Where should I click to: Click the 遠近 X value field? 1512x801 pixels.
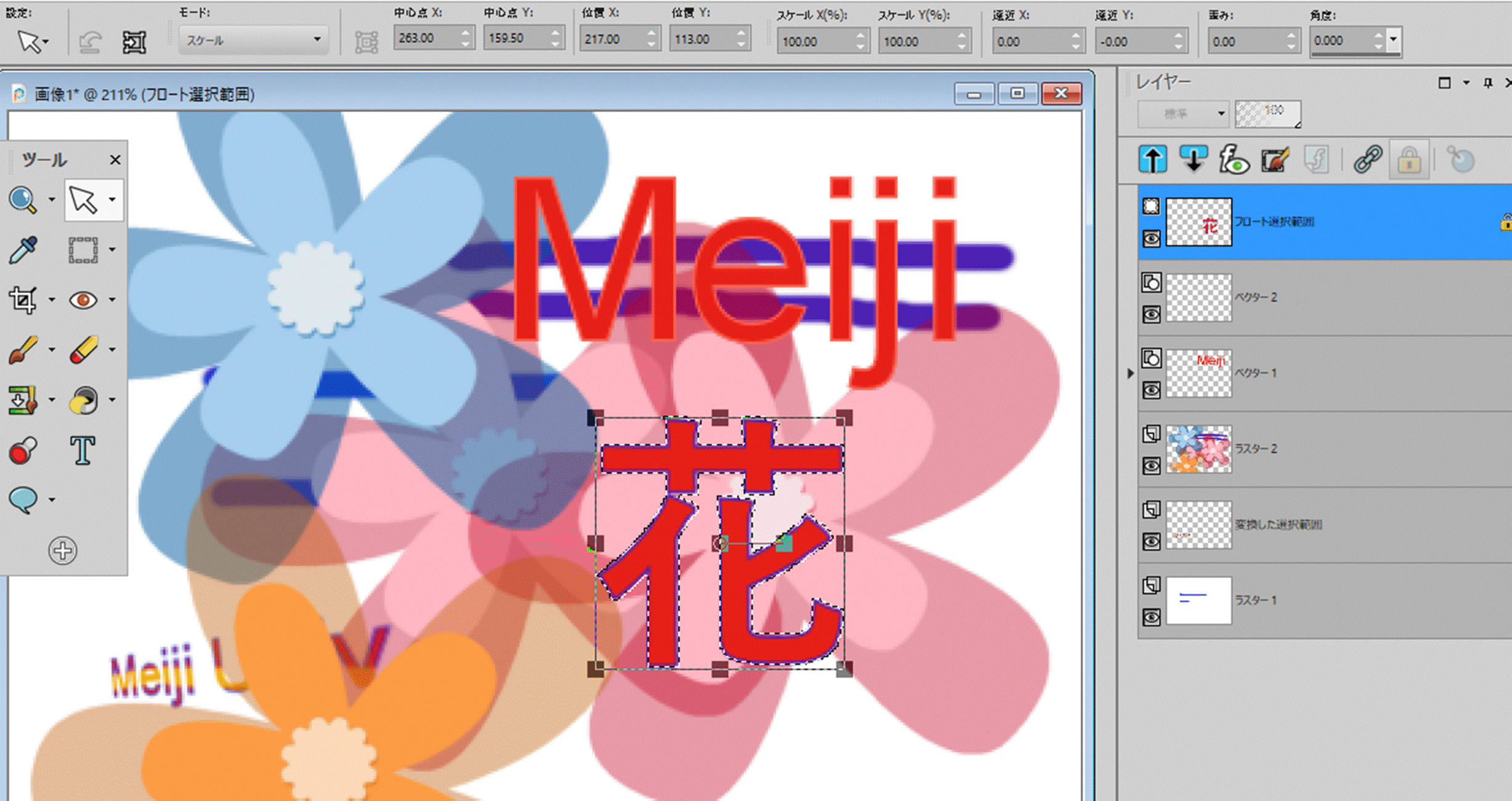[x=1030, y=42]
